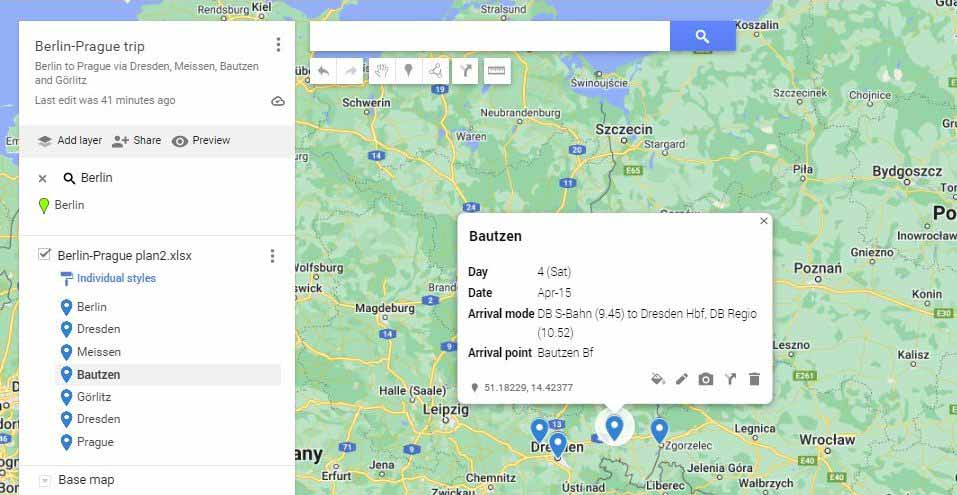
Task: Click the Date value Apr-15
Action: point(554,293)
